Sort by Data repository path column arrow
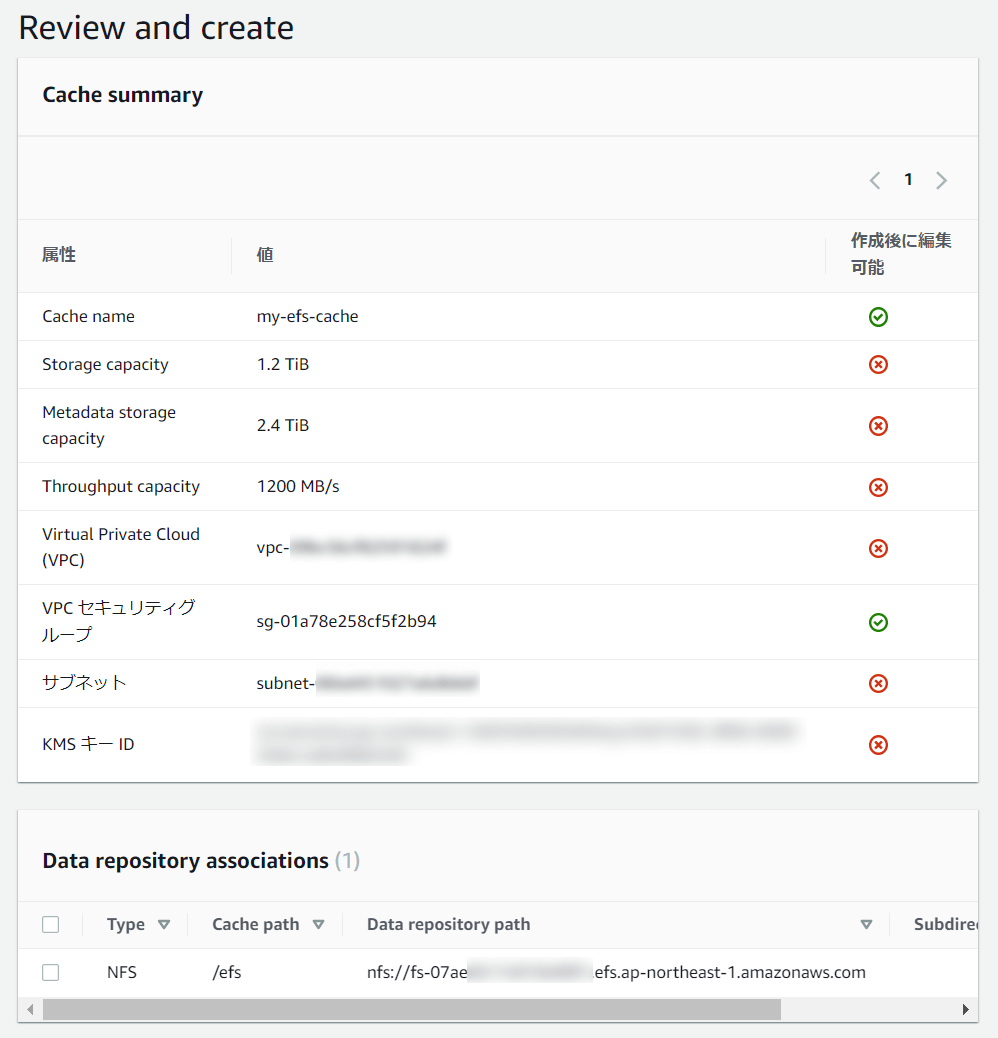 (x=866, y=925)
